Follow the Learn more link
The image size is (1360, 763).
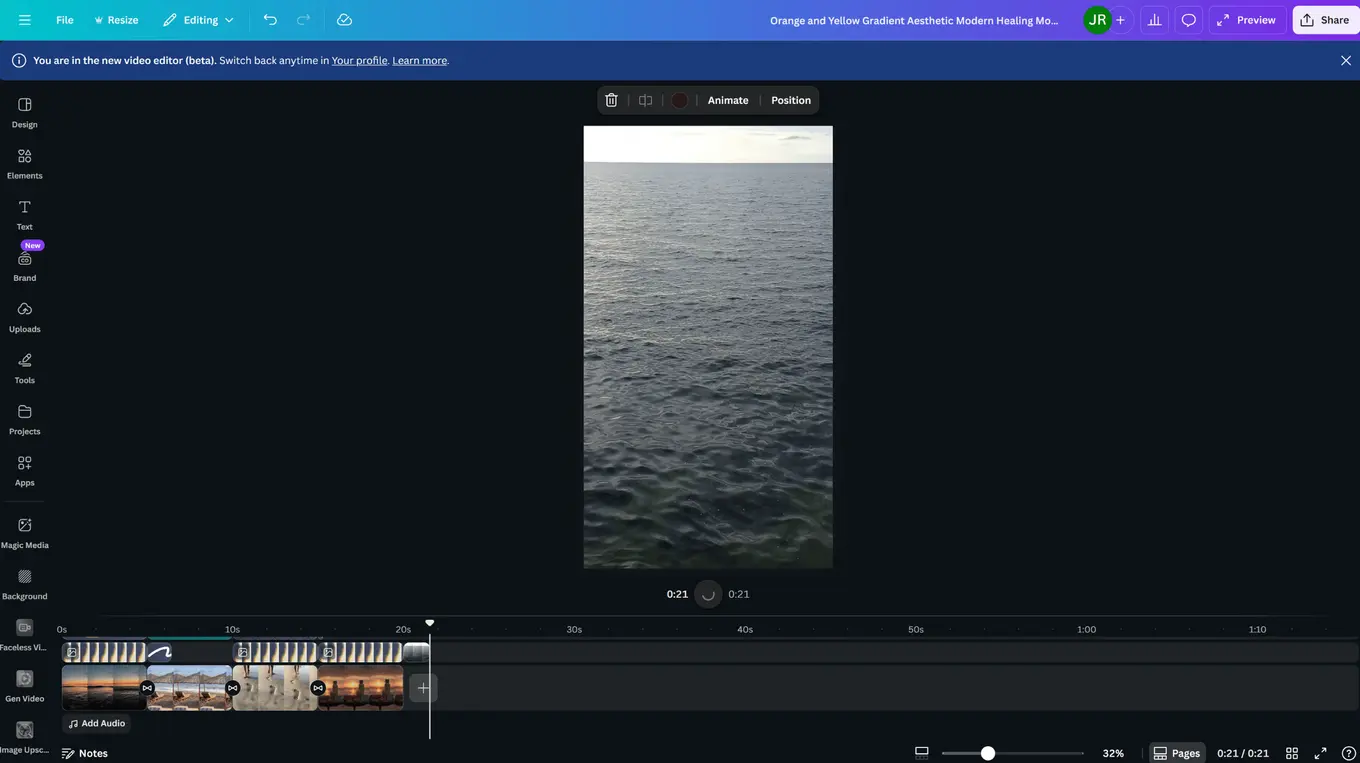pyautogui.click(x=419, y=61)
